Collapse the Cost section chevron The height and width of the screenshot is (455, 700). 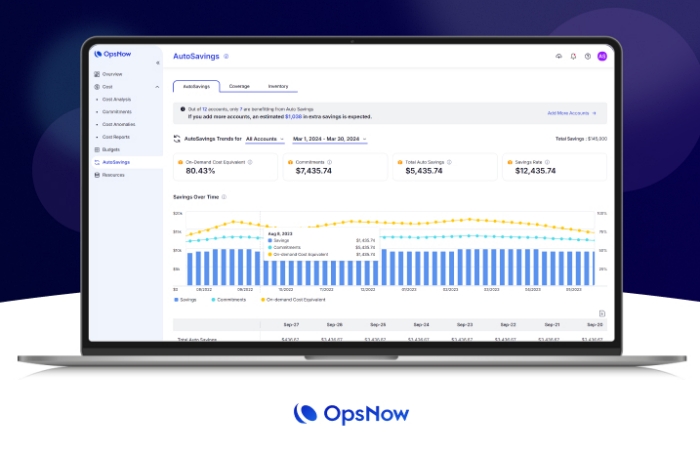[157, 87]
